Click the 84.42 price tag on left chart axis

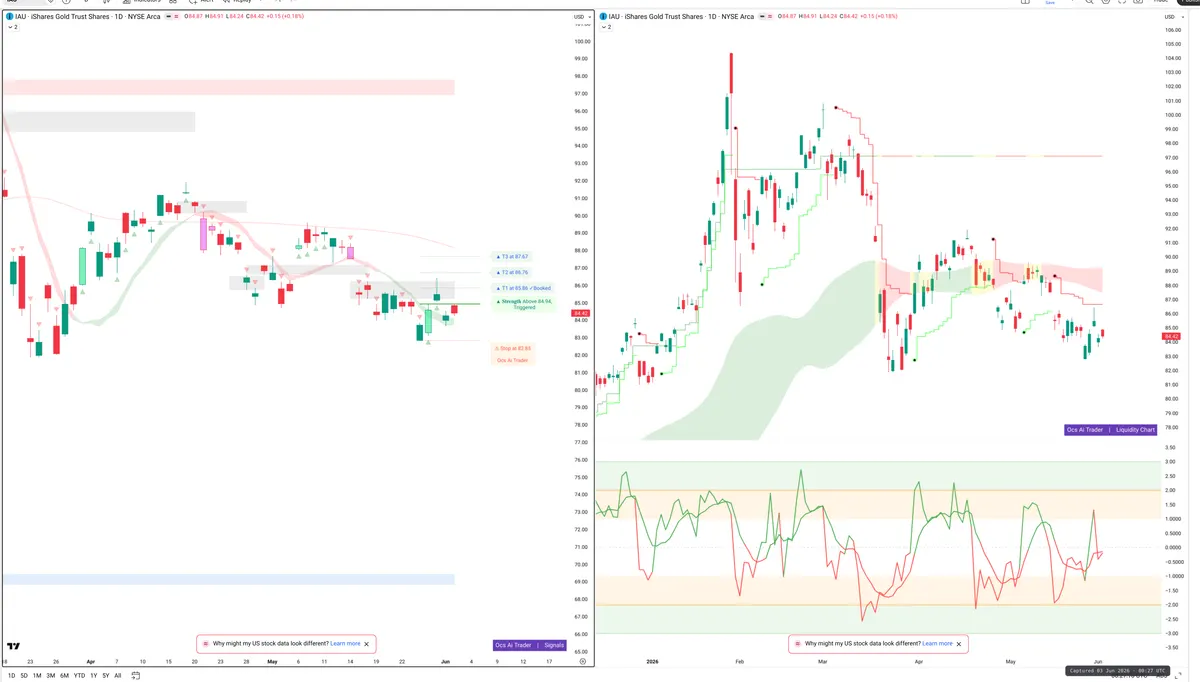tap(580, 314)
